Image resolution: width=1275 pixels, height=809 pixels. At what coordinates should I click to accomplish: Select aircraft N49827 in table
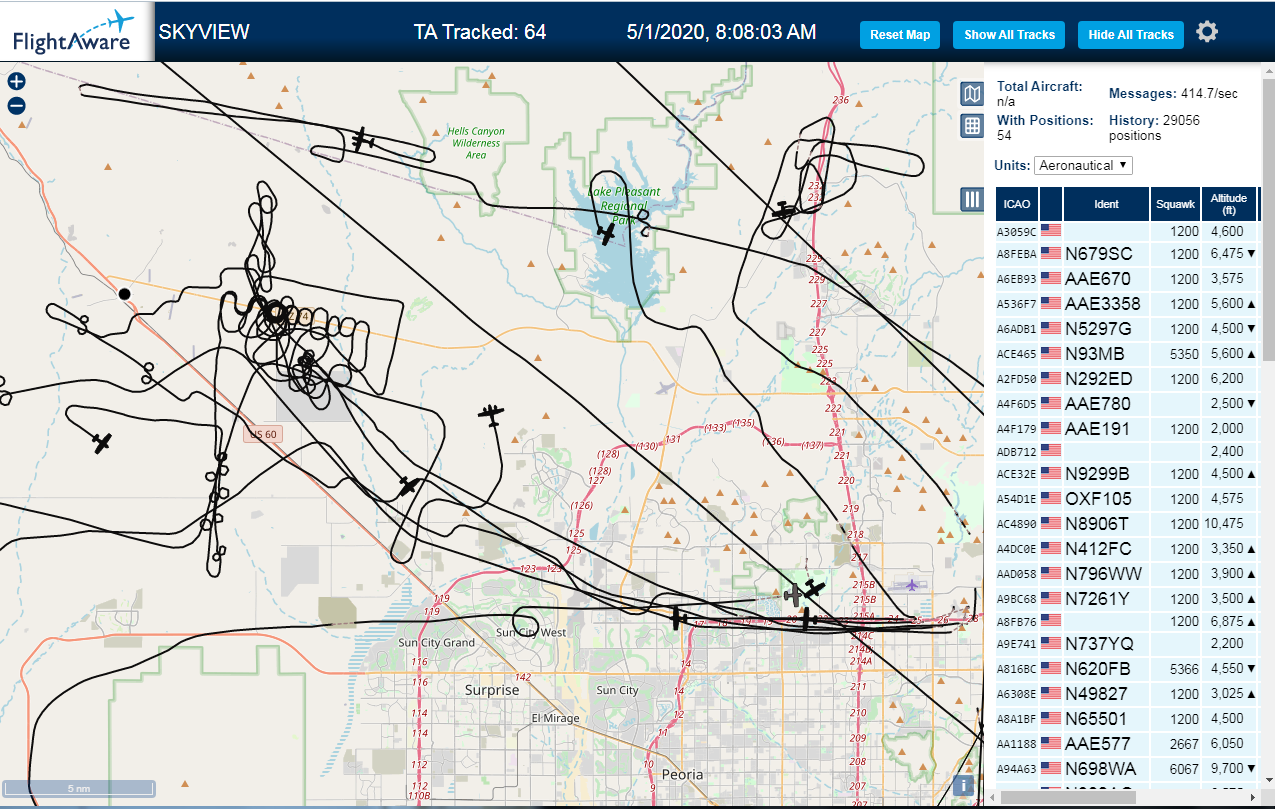coord(1126,693)
